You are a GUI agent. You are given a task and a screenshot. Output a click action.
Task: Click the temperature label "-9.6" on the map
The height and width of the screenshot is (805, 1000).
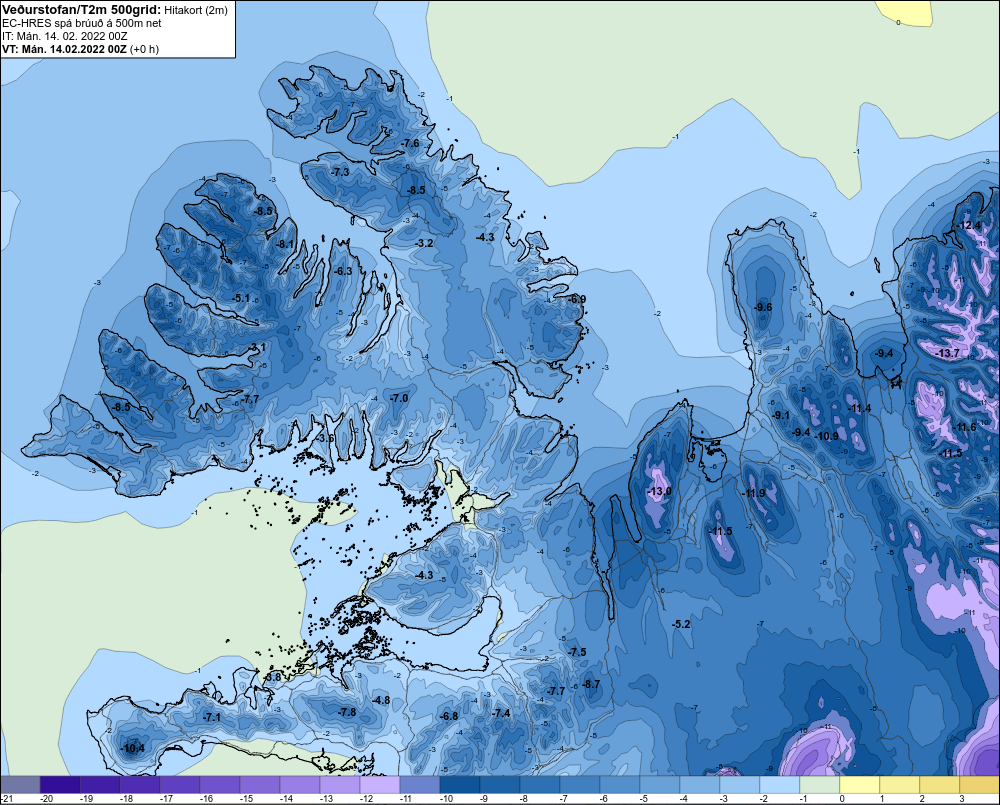coord(763,307)
